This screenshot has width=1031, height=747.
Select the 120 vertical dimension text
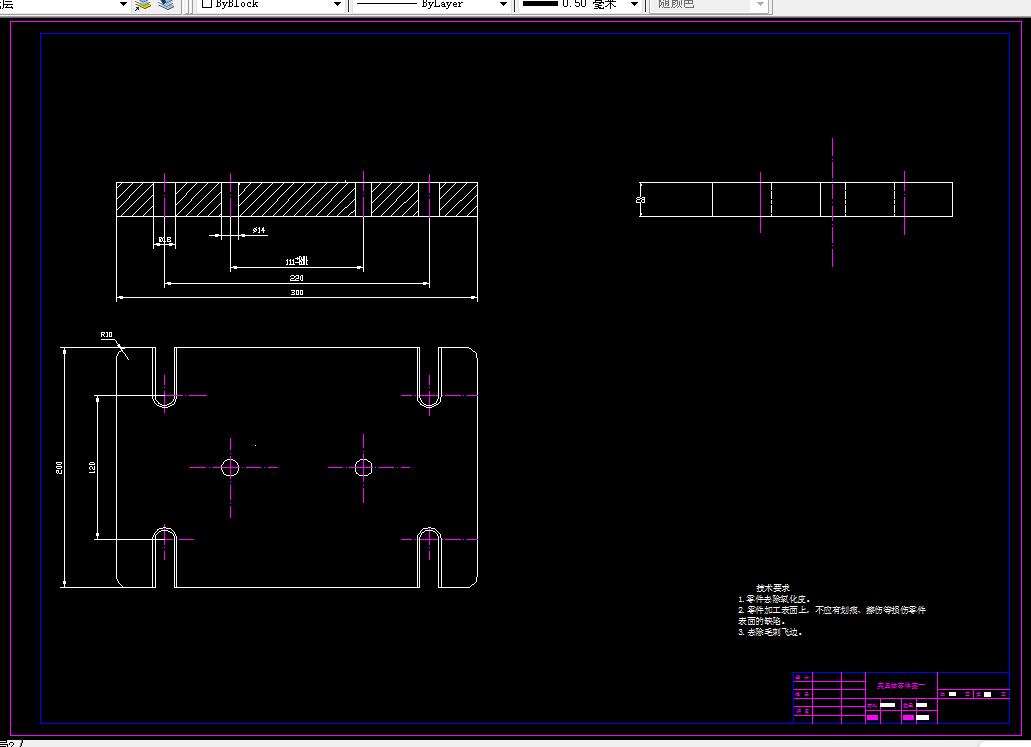[x=92, y=468]
